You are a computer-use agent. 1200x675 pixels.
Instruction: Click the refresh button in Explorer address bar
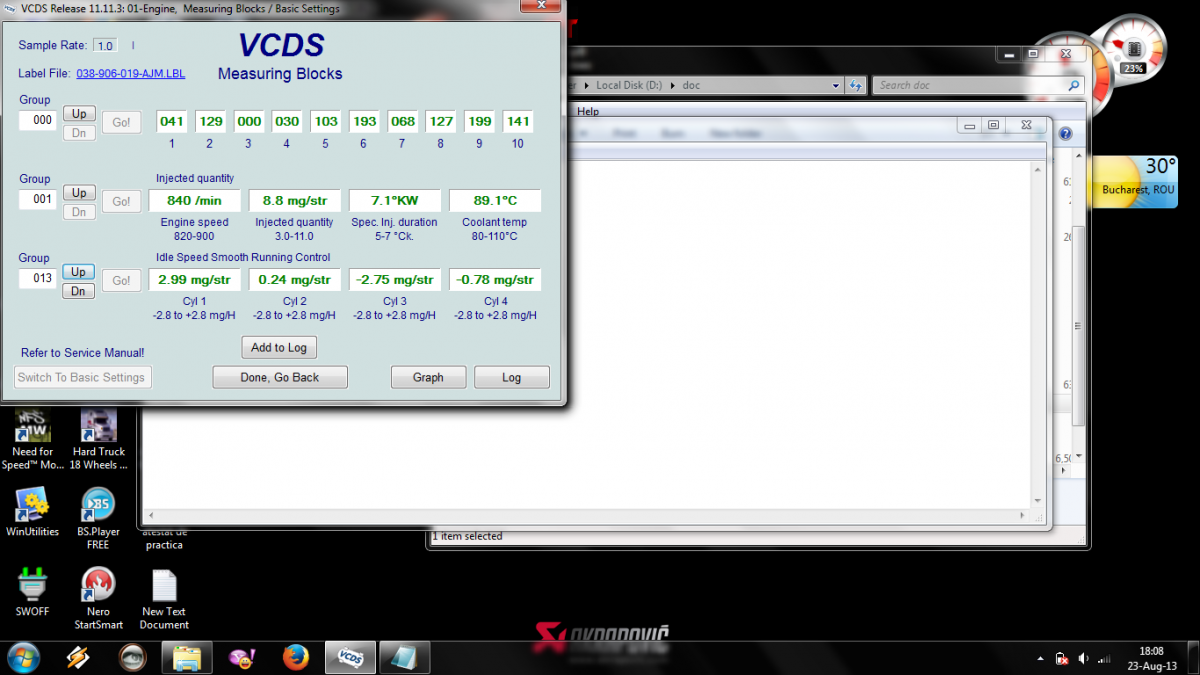pos(856,85)
